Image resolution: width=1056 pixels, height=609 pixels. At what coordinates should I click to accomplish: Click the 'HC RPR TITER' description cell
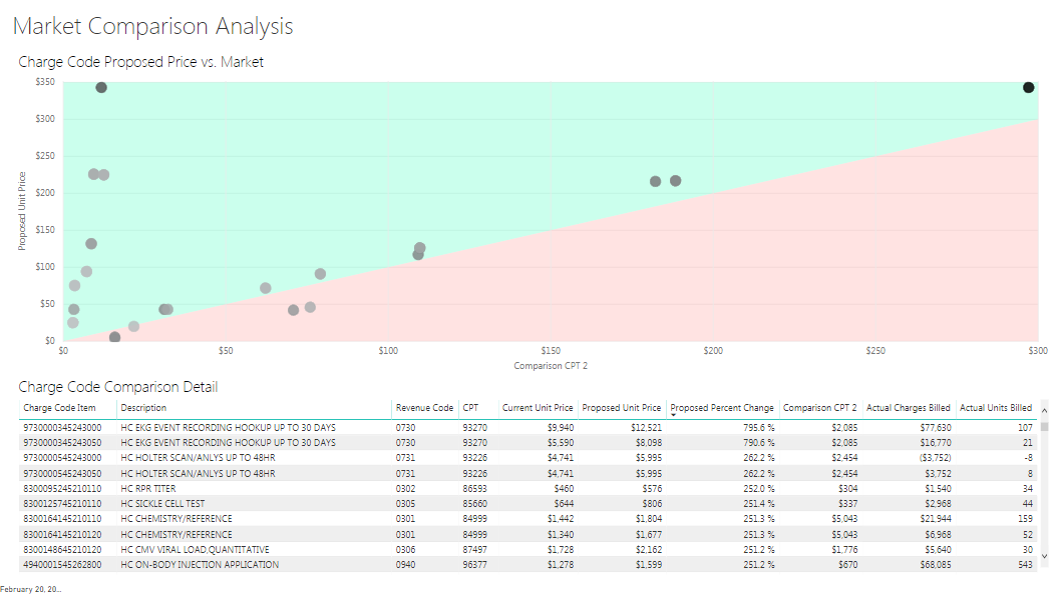coord(148,488)
